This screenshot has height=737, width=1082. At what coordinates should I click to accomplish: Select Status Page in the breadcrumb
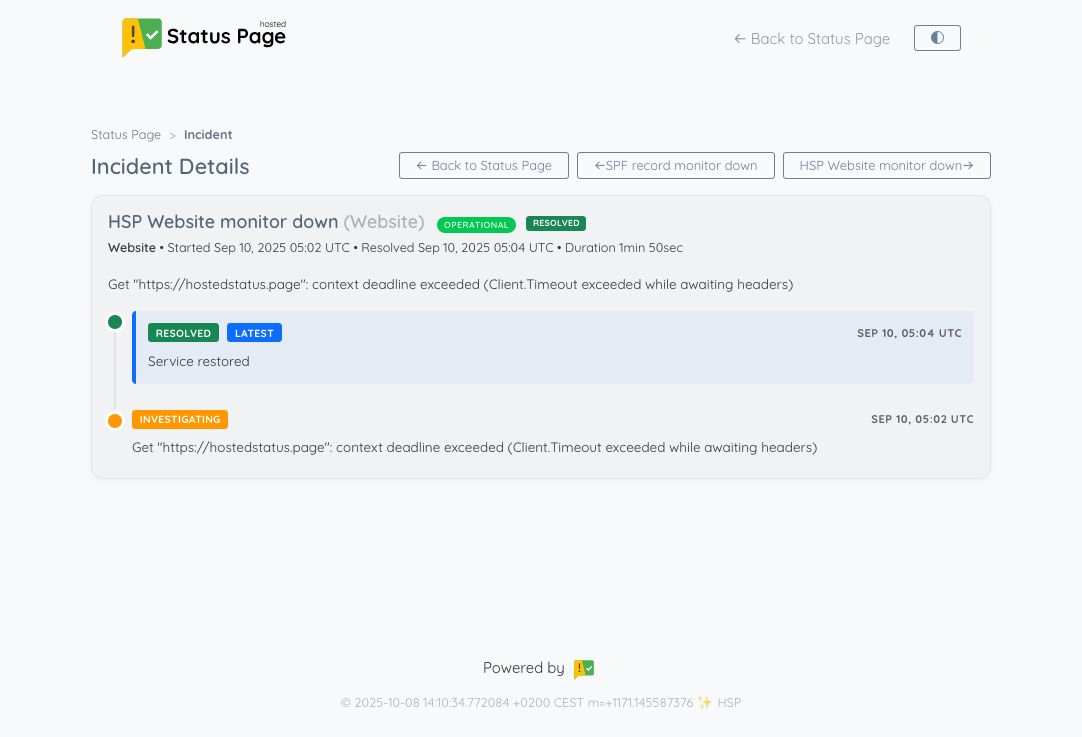tap(125, 134)
